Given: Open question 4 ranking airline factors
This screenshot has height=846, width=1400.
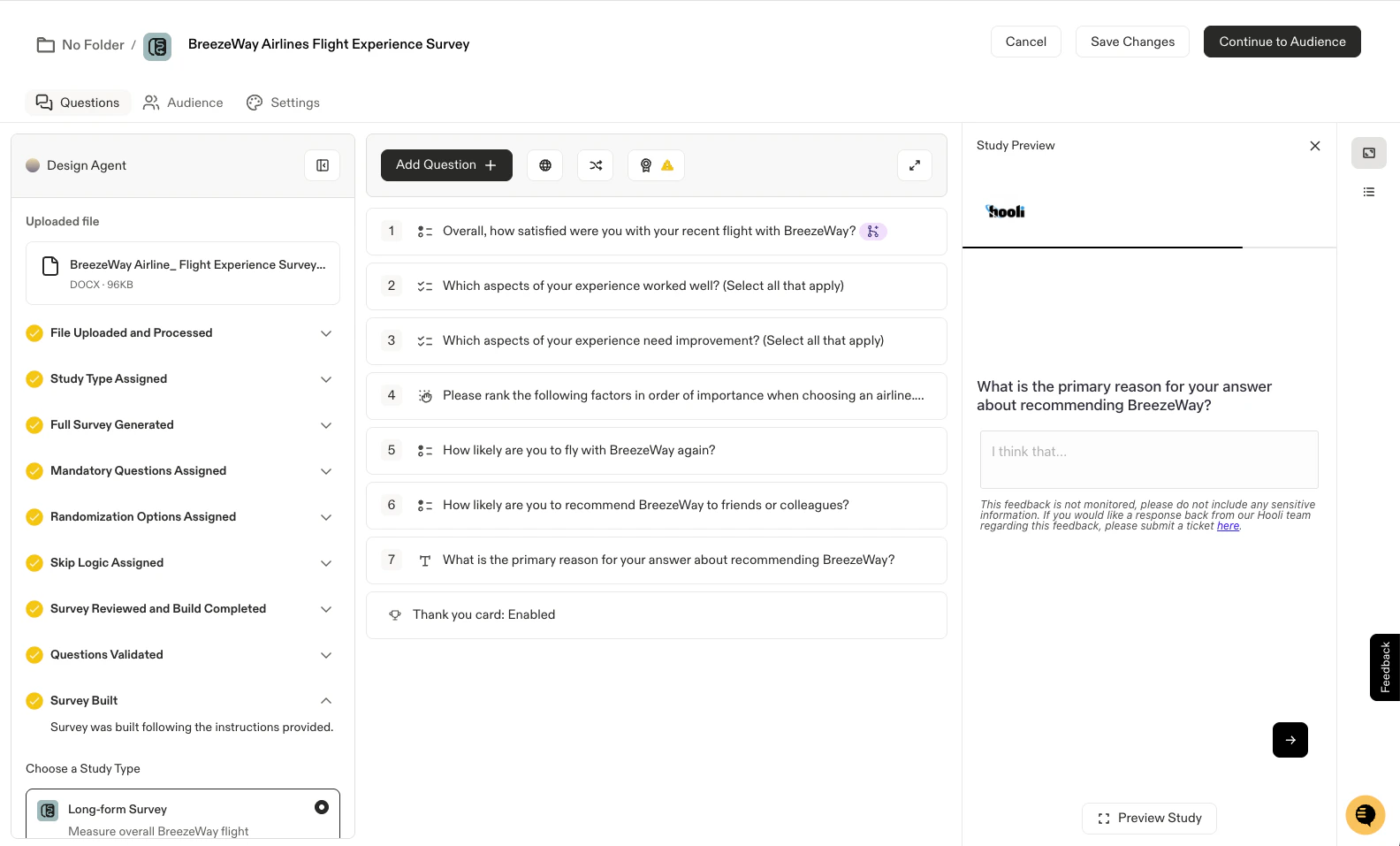Looking at the screenshot, I should pos(657,396).
